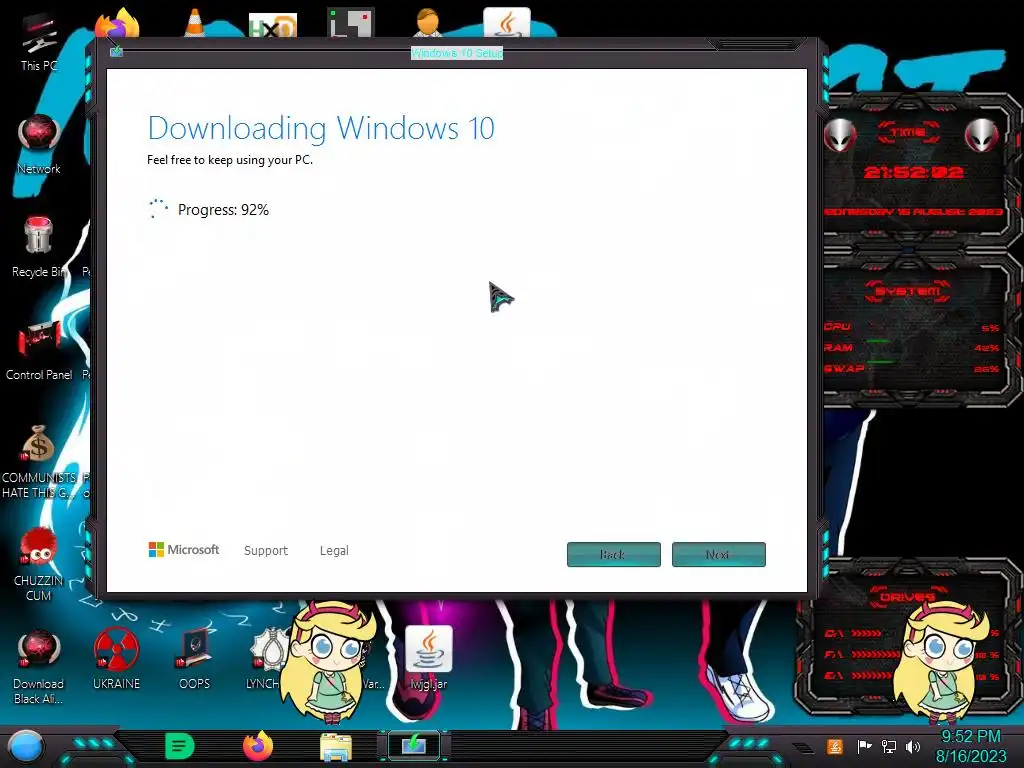Open the Network desktop icon

(39, 144)
